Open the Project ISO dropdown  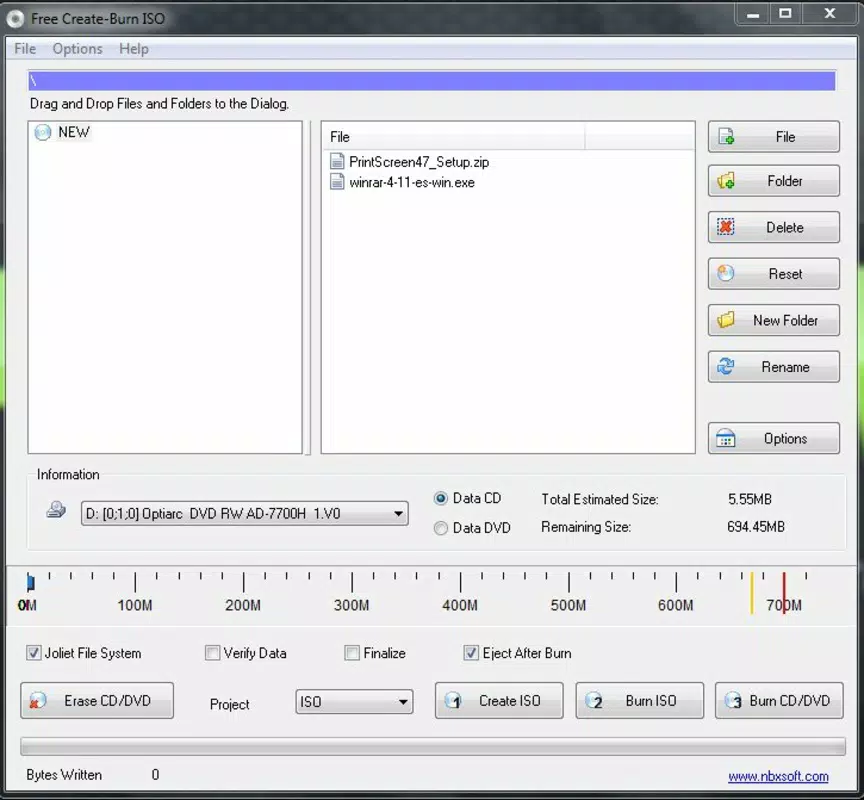(x=354, y=701)
